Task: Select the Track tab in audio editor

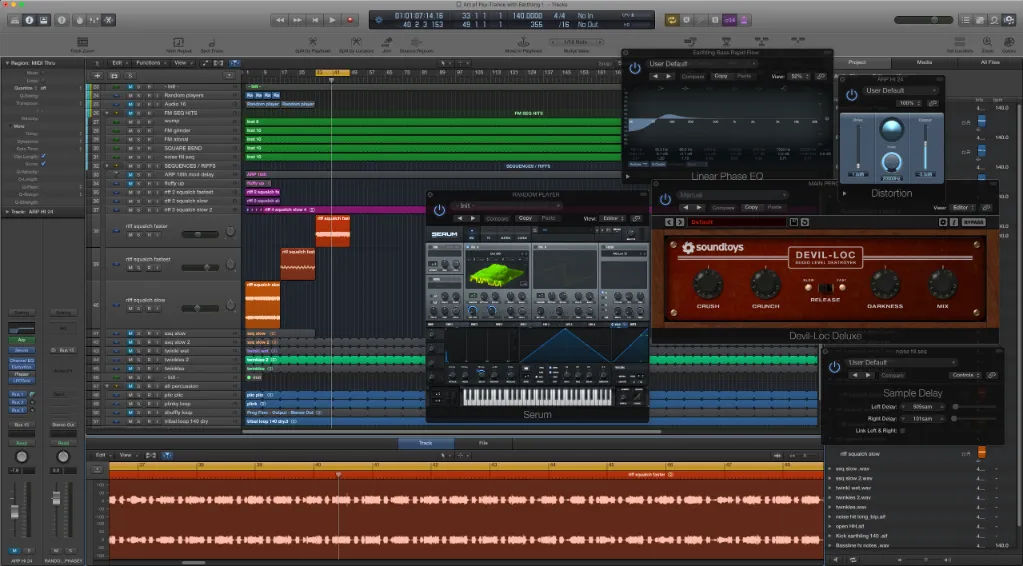Action: [x=425, y=443]
